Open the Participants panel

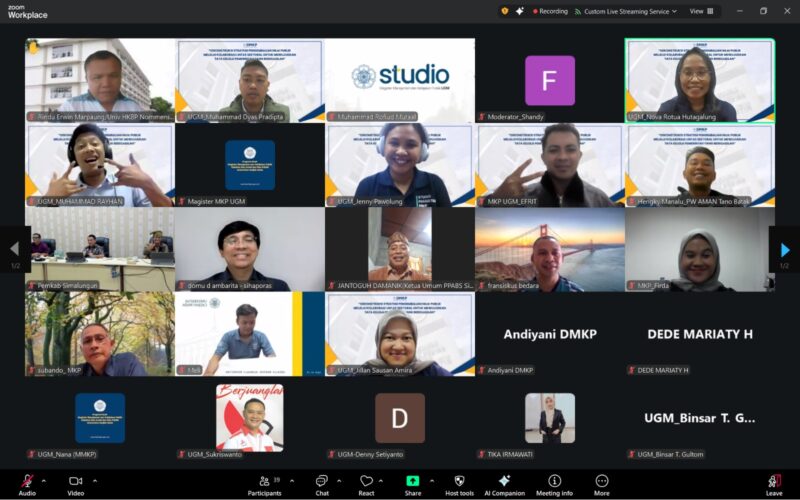(264, 483)
